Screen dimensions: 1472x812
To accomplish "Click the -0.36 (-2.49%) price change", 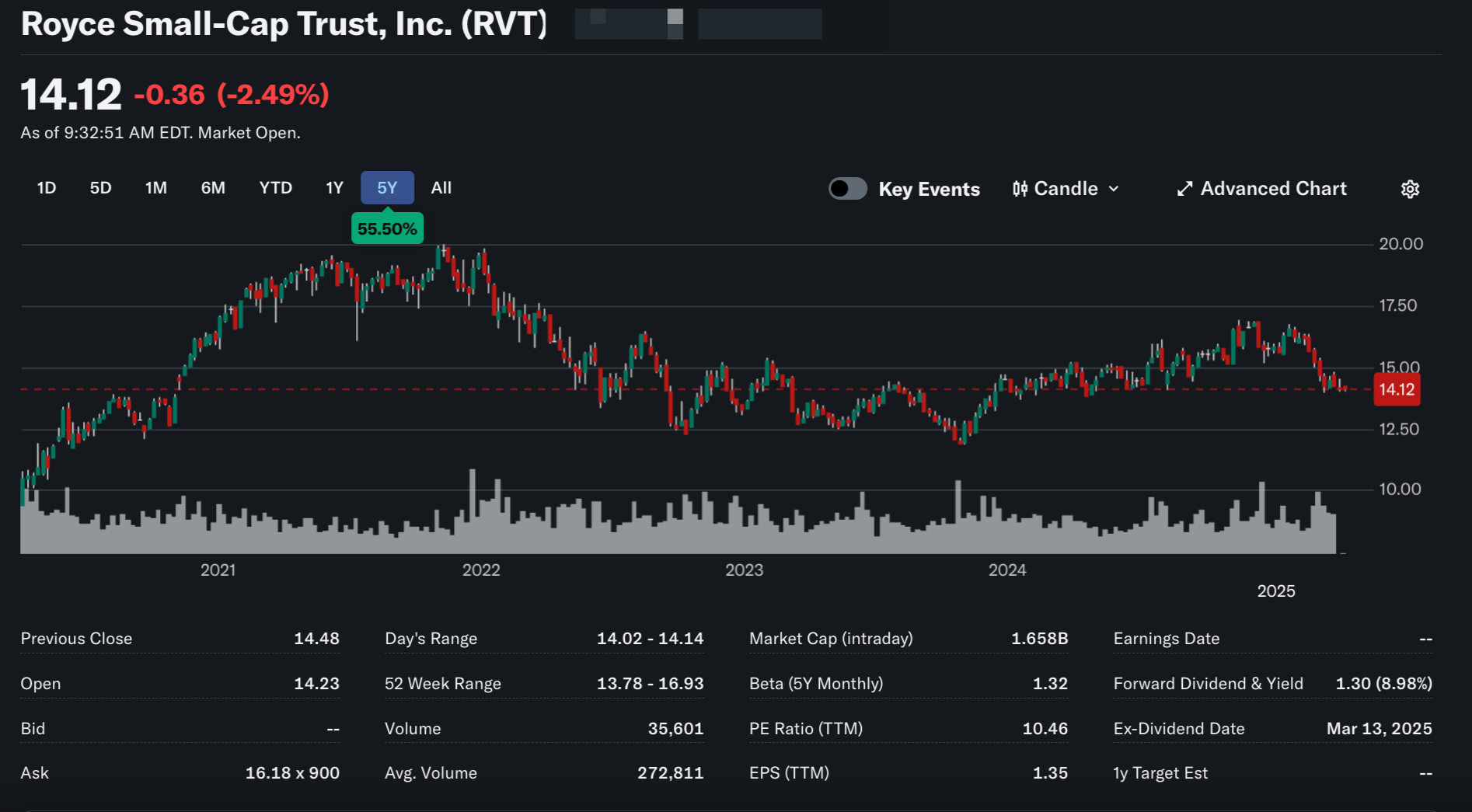I will (x=232, y=95).
